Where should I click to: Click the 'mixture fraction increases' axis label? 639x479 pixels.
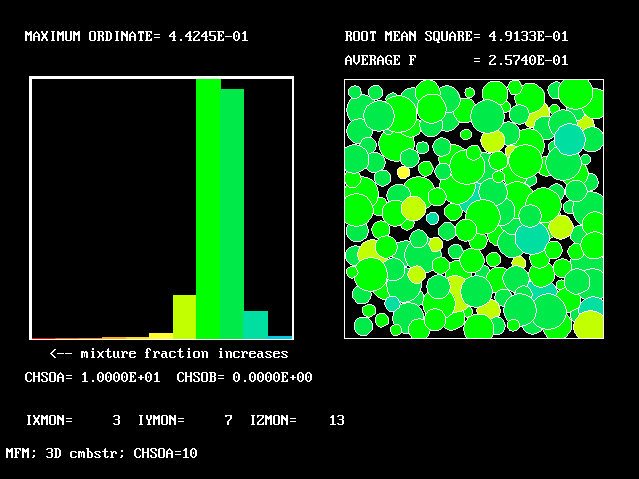(x=168, y=354)
